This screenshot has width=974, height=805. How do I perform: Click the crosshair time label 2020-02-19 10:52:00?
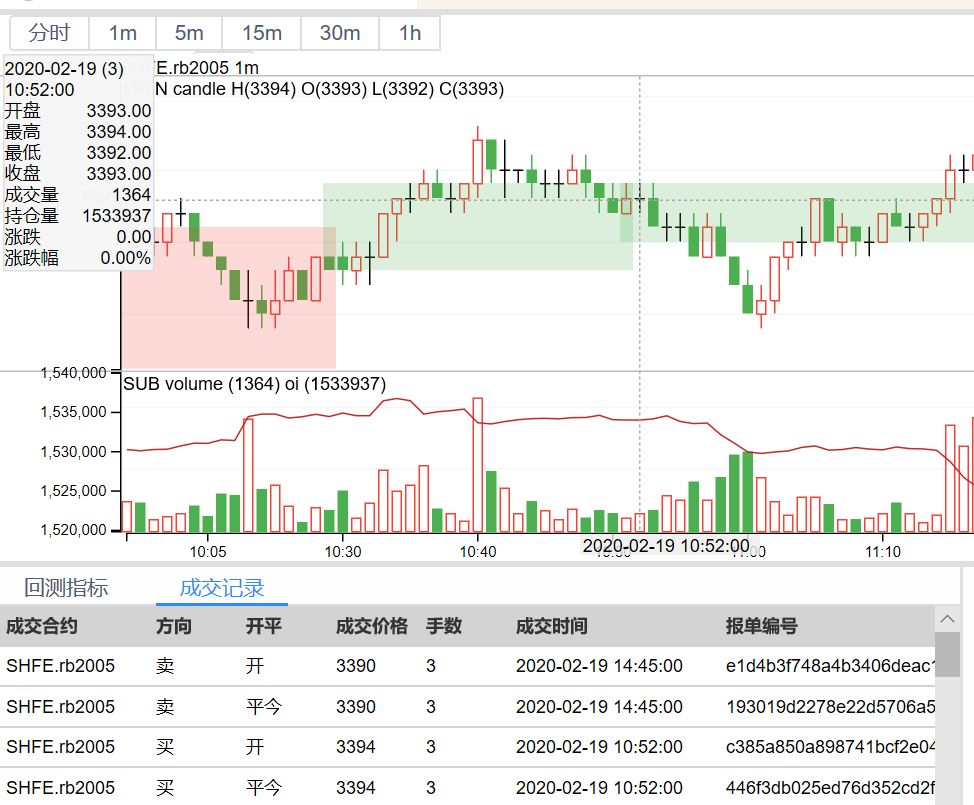(666, 546)
